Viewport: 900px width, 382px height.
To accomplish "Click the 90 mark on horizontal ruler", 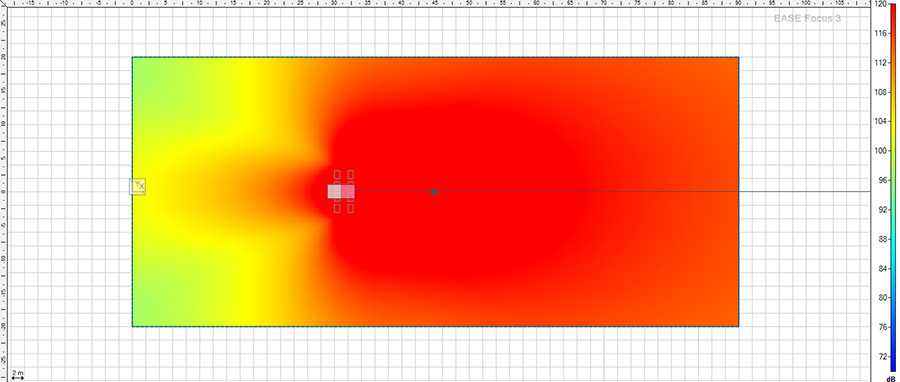I will pos(739,3).
